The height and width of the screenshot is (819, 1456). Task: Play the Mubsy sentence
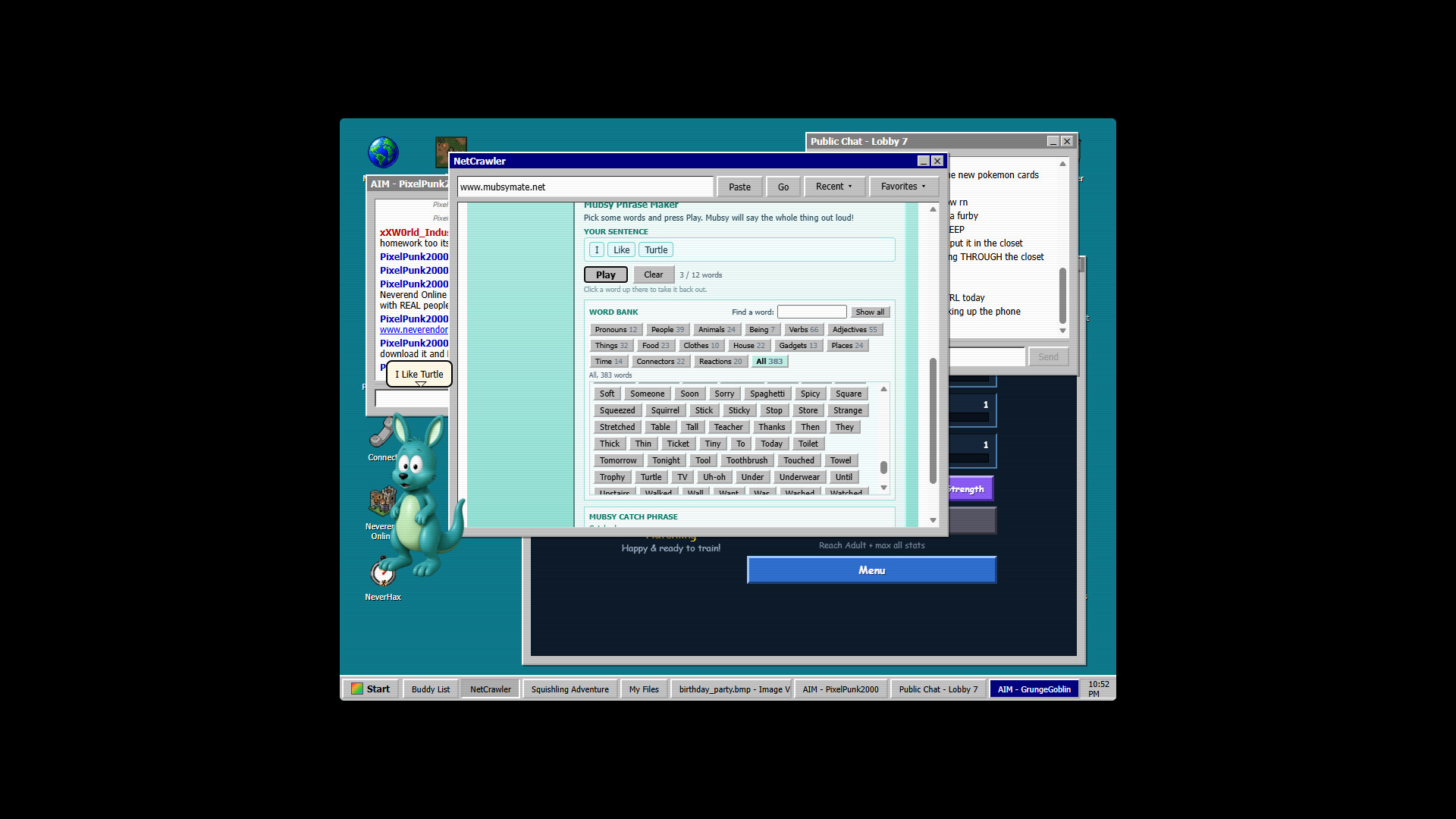coord(605,275)
